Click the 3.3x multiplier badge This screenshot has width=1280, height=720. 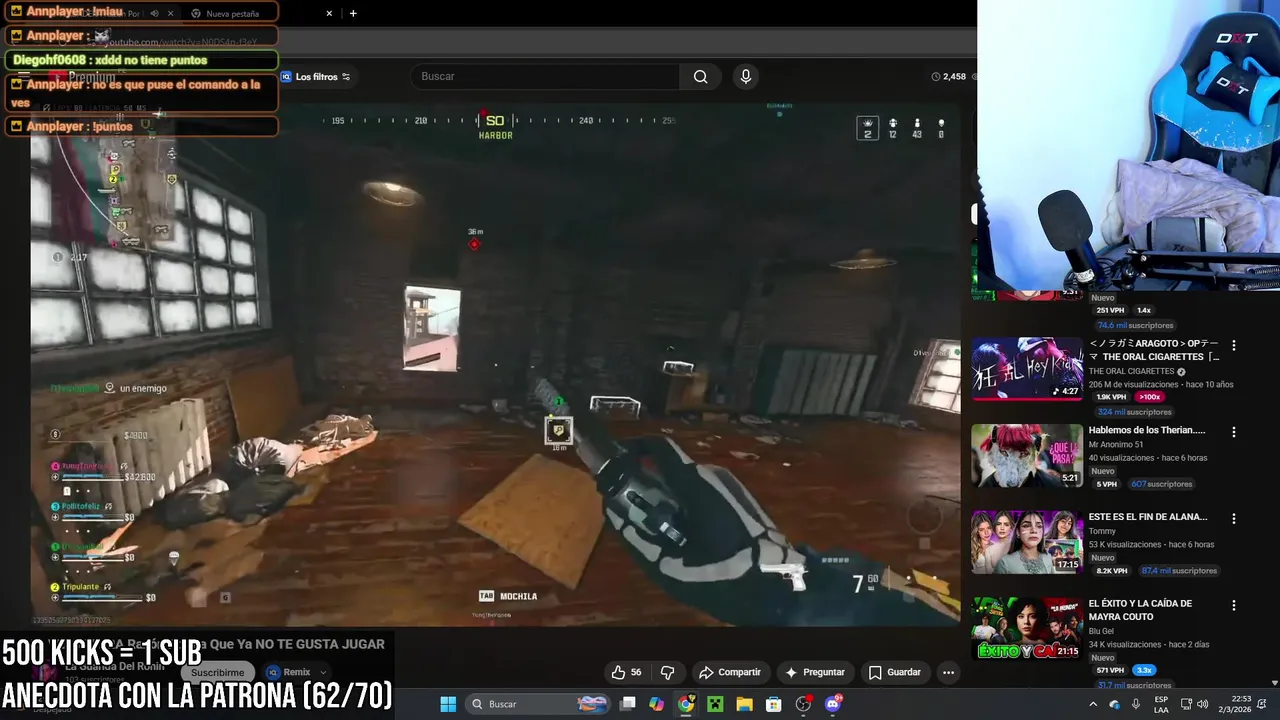(x=1144, y=670)
